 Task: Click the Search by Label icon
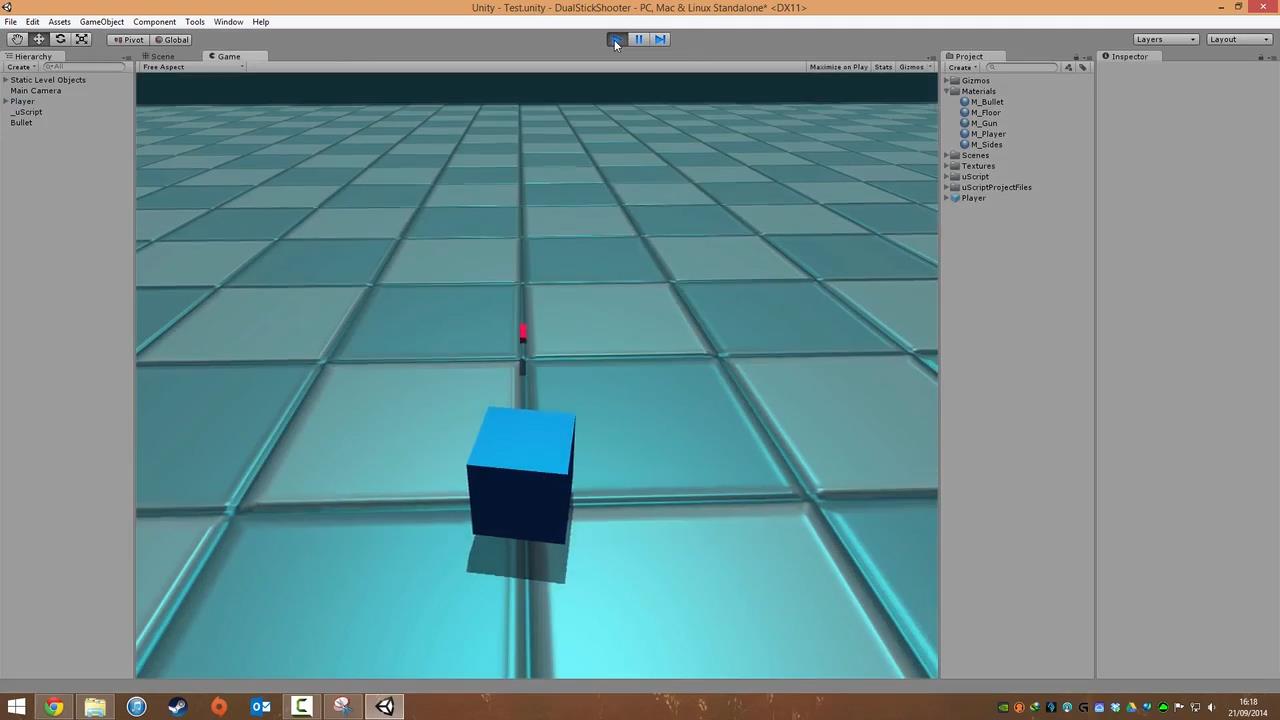point(1083,67)
